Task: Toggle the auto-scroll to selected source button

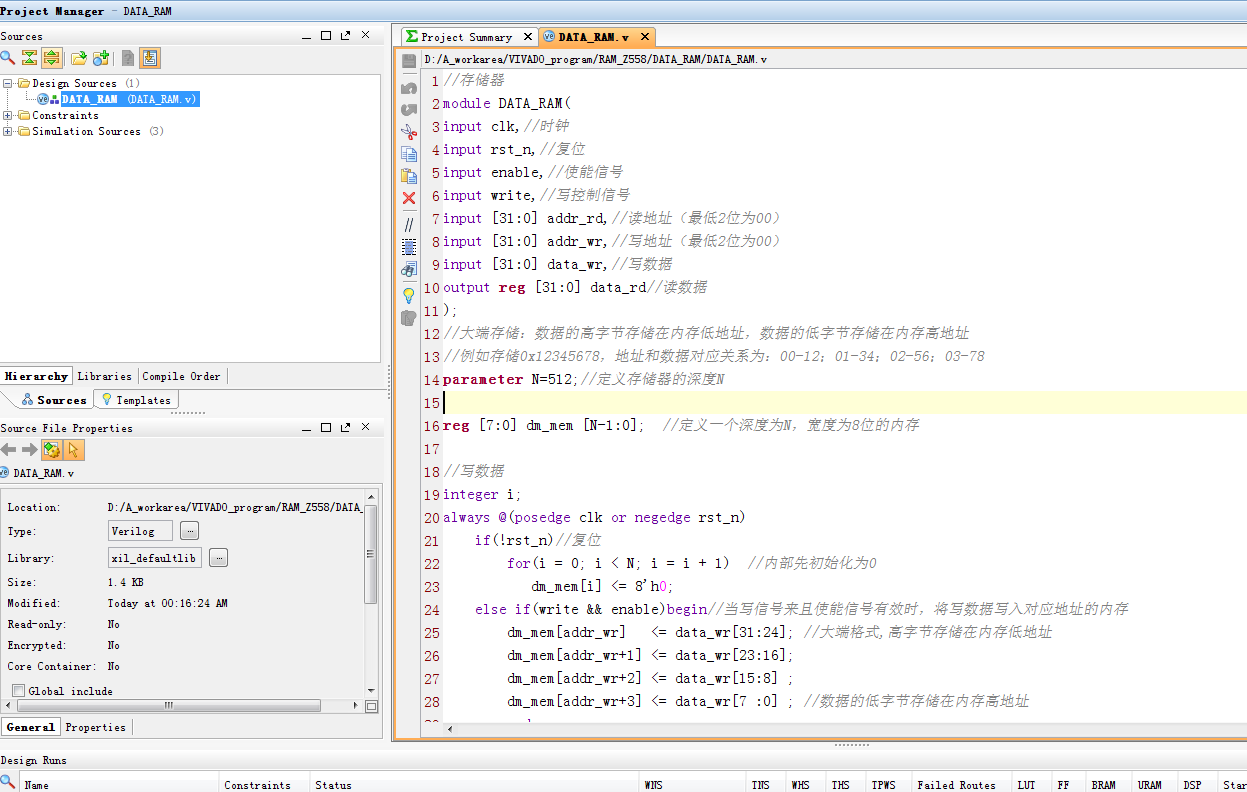Action: (149, 58)
